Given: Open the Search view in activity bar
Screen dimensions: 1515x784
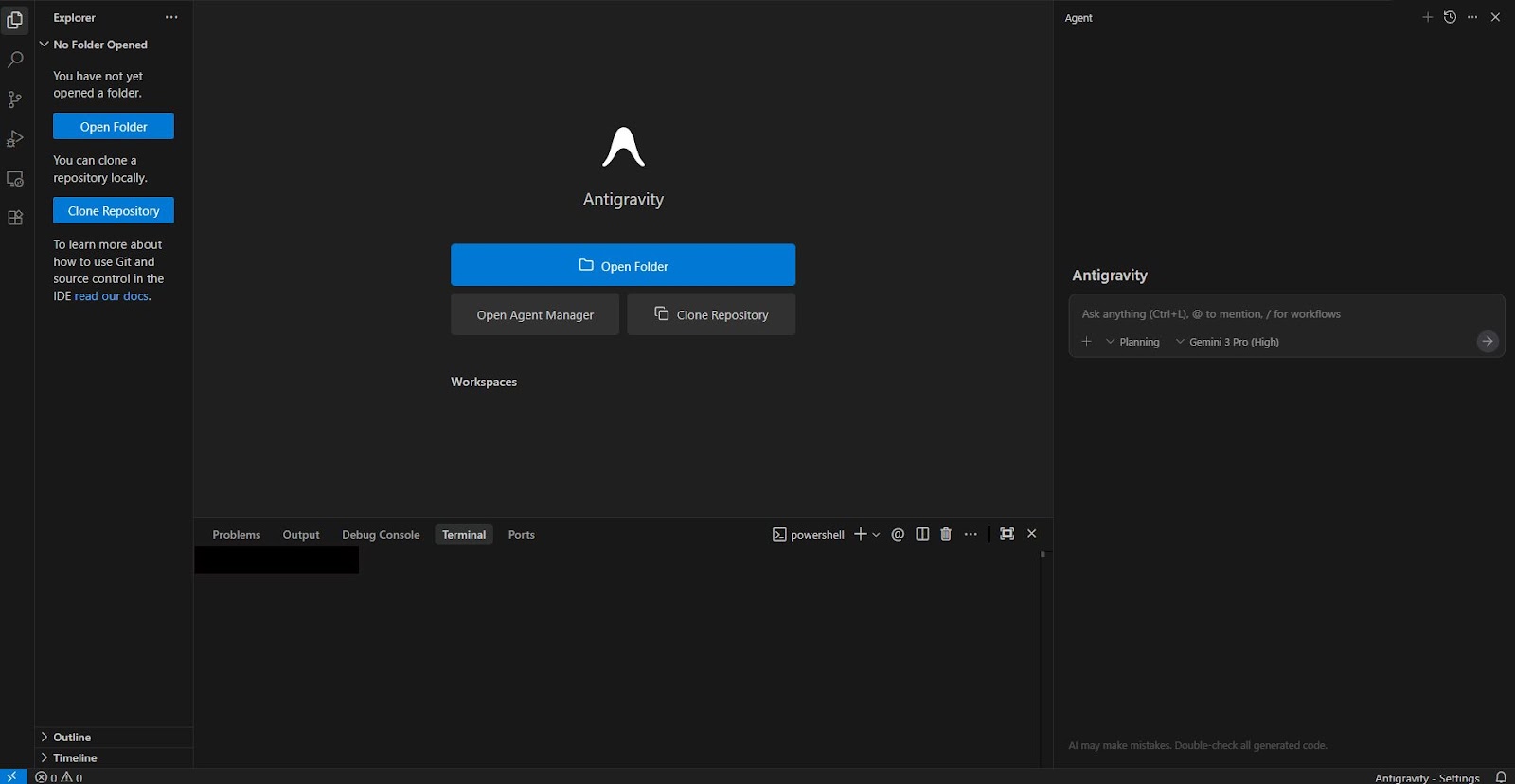Looking at the screenshot, I should 15,60.
